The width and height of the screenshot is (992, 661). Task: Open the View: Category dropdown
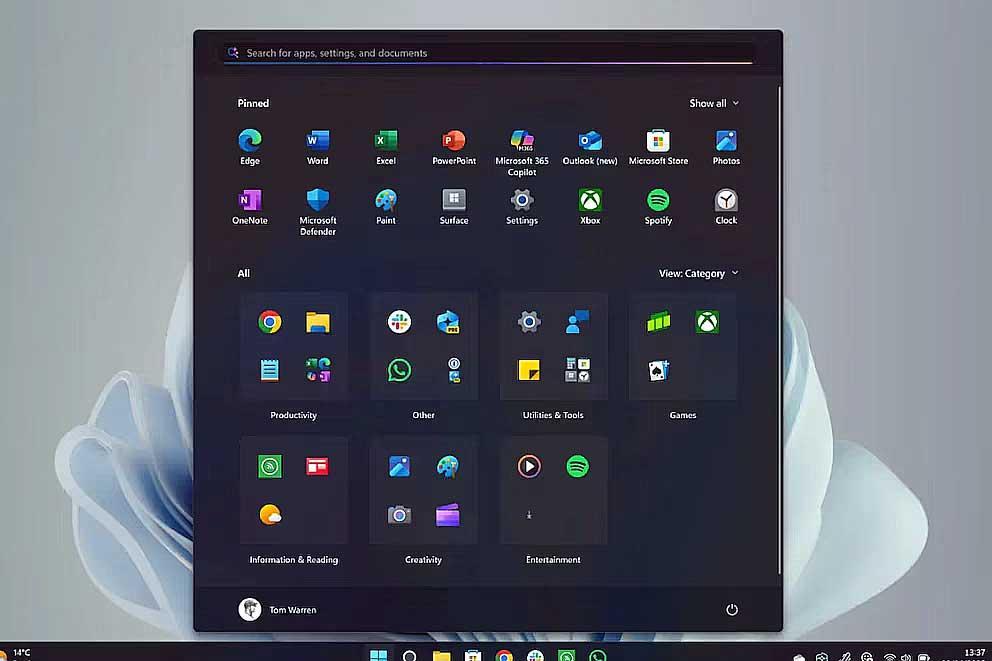click(698, 273)
